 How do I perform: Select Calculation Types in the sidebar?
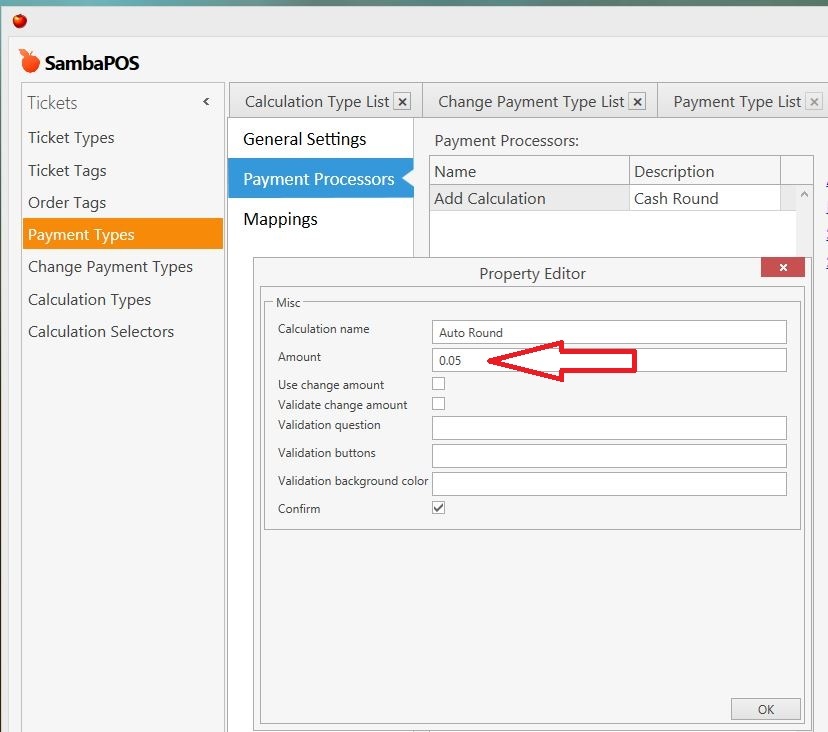tap(89, 299)
